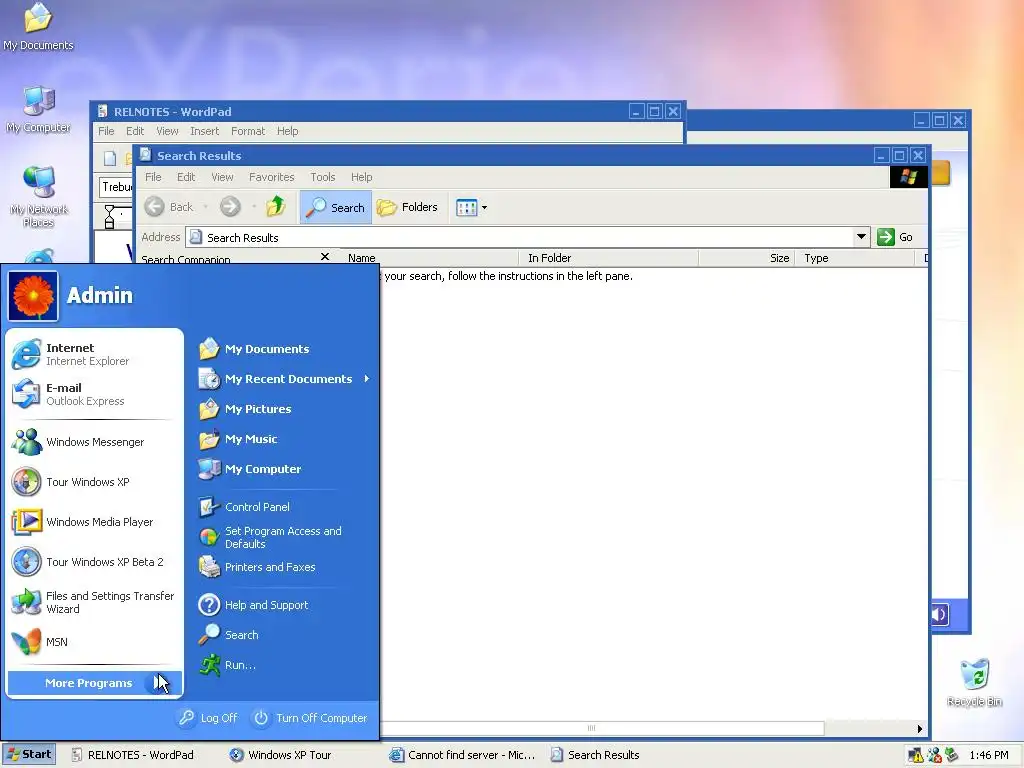Open WordPad Help menu
The width and height of the screenshot is (1024, 768).
click(287, 131)
